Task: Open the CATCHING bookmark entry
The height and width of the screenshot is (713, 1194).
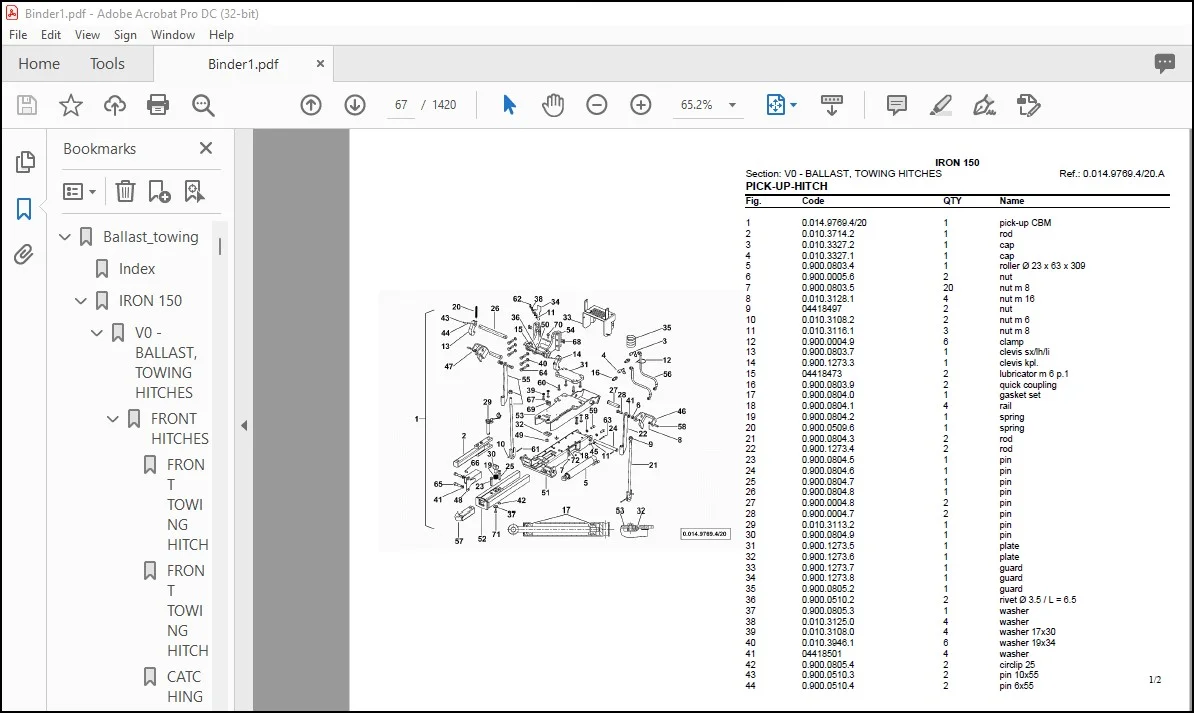Action: (x=185, y=686)
